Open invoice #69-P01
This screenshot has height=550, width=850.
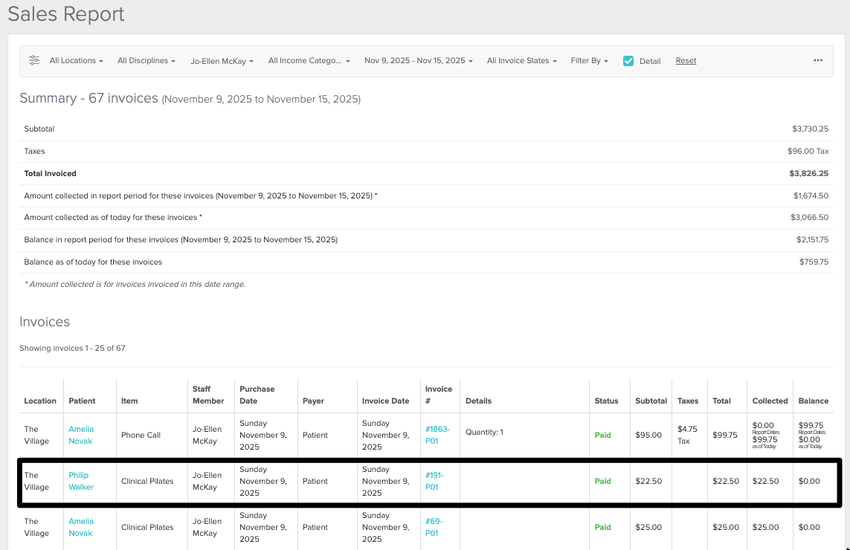pyautogui.click(x=433, y=527)
